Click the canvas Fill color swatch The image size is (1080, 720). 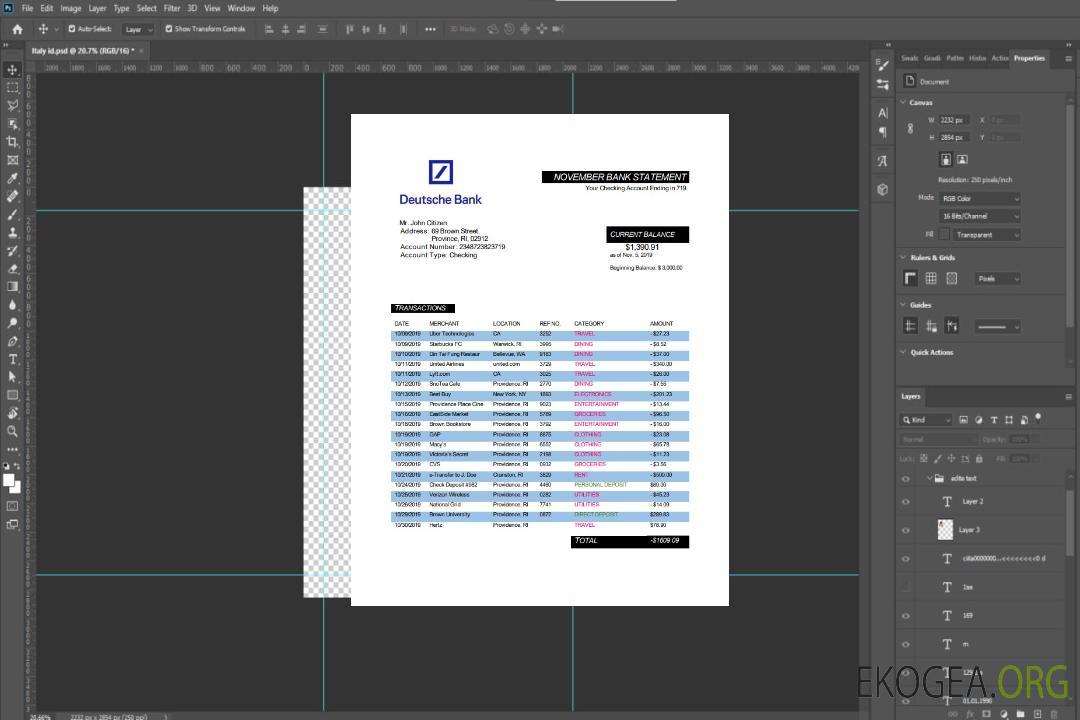coord(944,235)
